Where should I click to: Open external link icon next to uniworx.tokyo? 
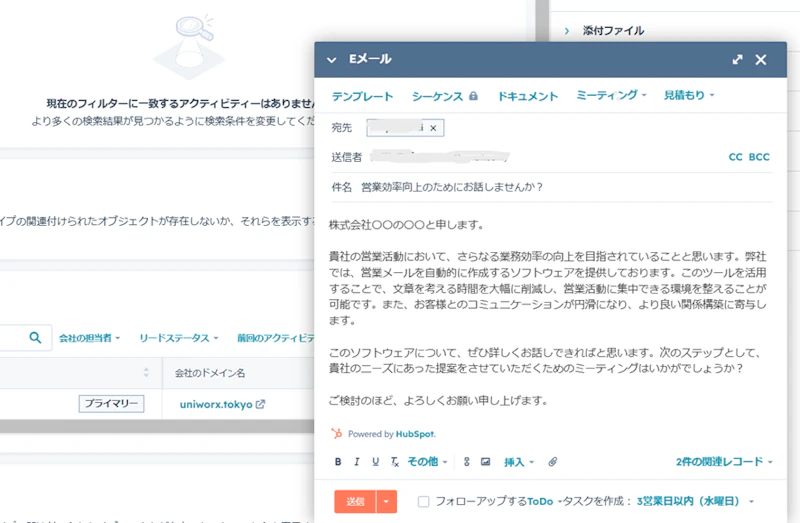pos(260,404)
